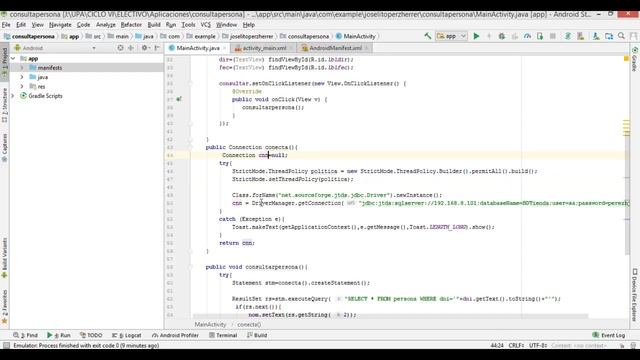
Task: Open the Build Variants side tool window
Action: tap(4, 258)
